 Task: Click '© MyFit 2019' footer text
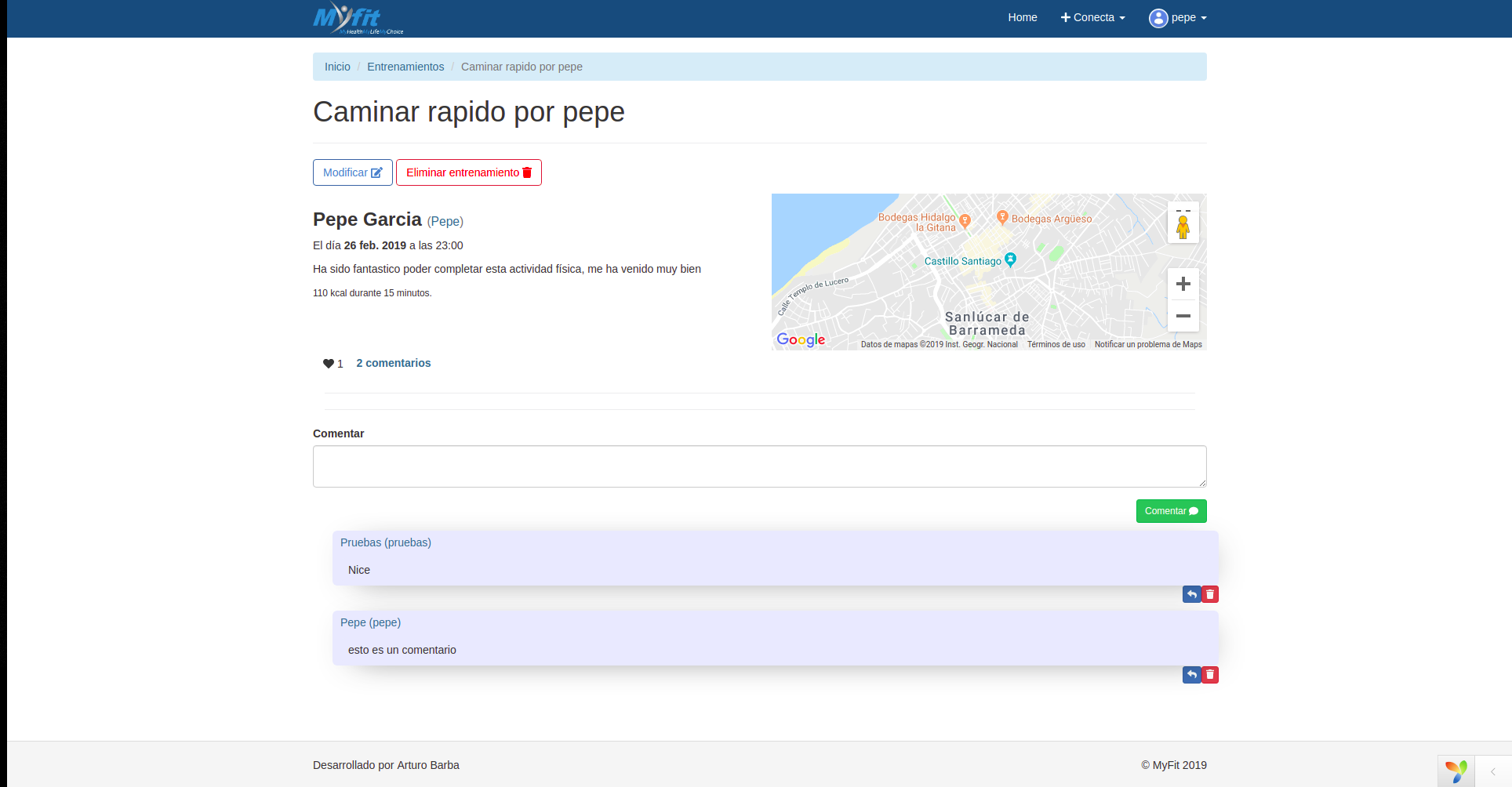pyautogui.click(x=1174, y=765)
